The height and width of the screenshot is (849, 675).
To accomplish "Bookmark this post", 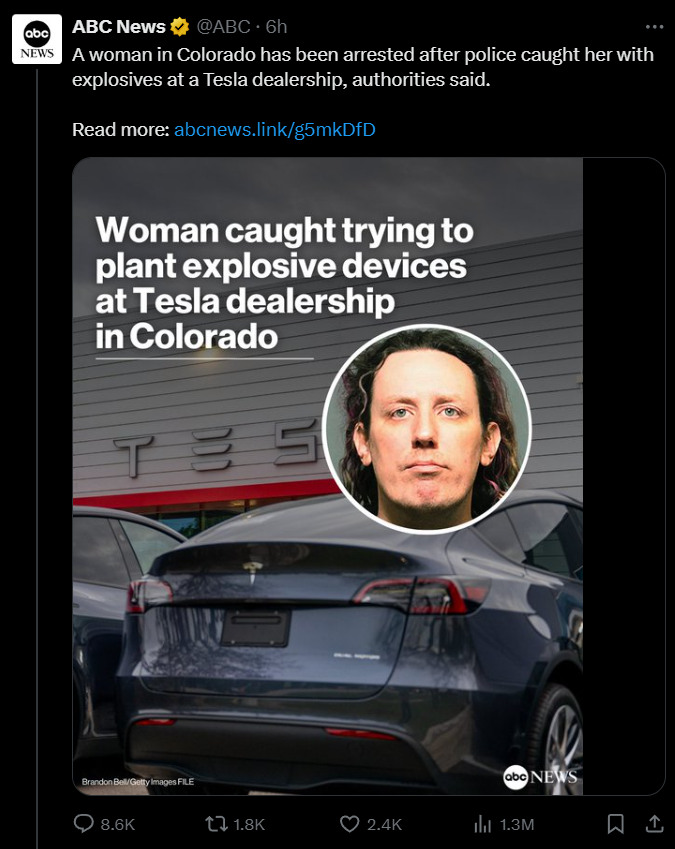I will pos(615,824).
